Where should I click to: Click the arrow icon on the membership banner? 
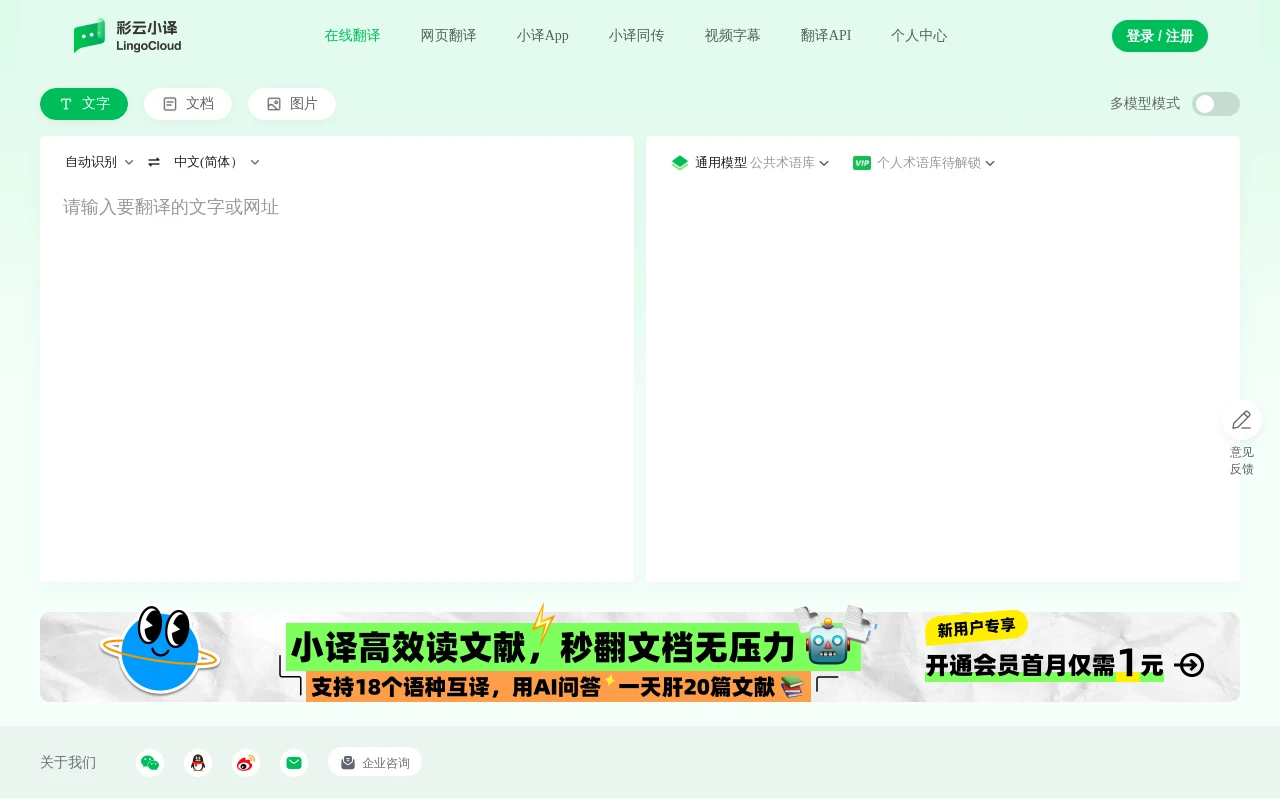[x=1189, y=664]
